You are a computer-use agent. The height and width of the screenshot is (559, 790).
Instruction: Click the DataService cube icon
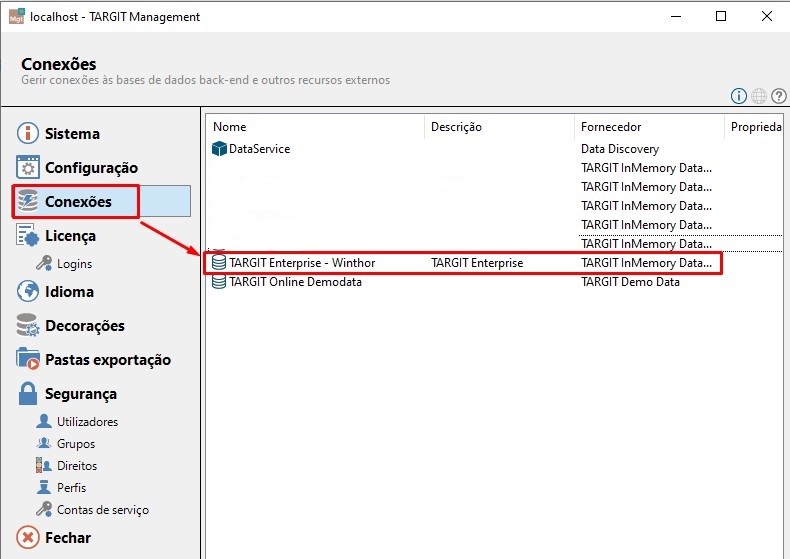click(x=219, y=149)
